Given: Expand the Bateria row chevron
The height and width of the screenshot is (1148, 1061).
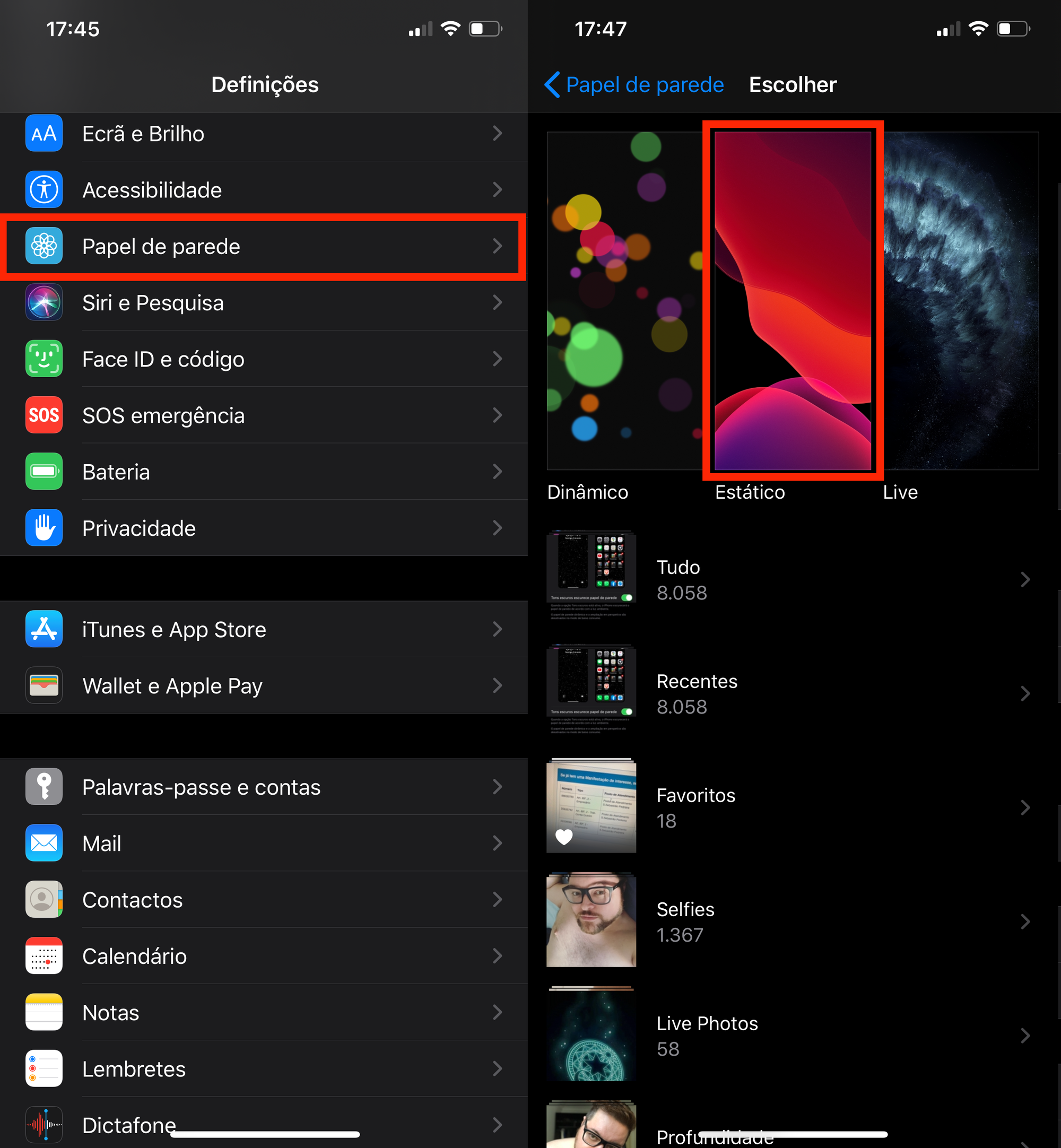Looking at the screenshot, I should tap(498, 471).
